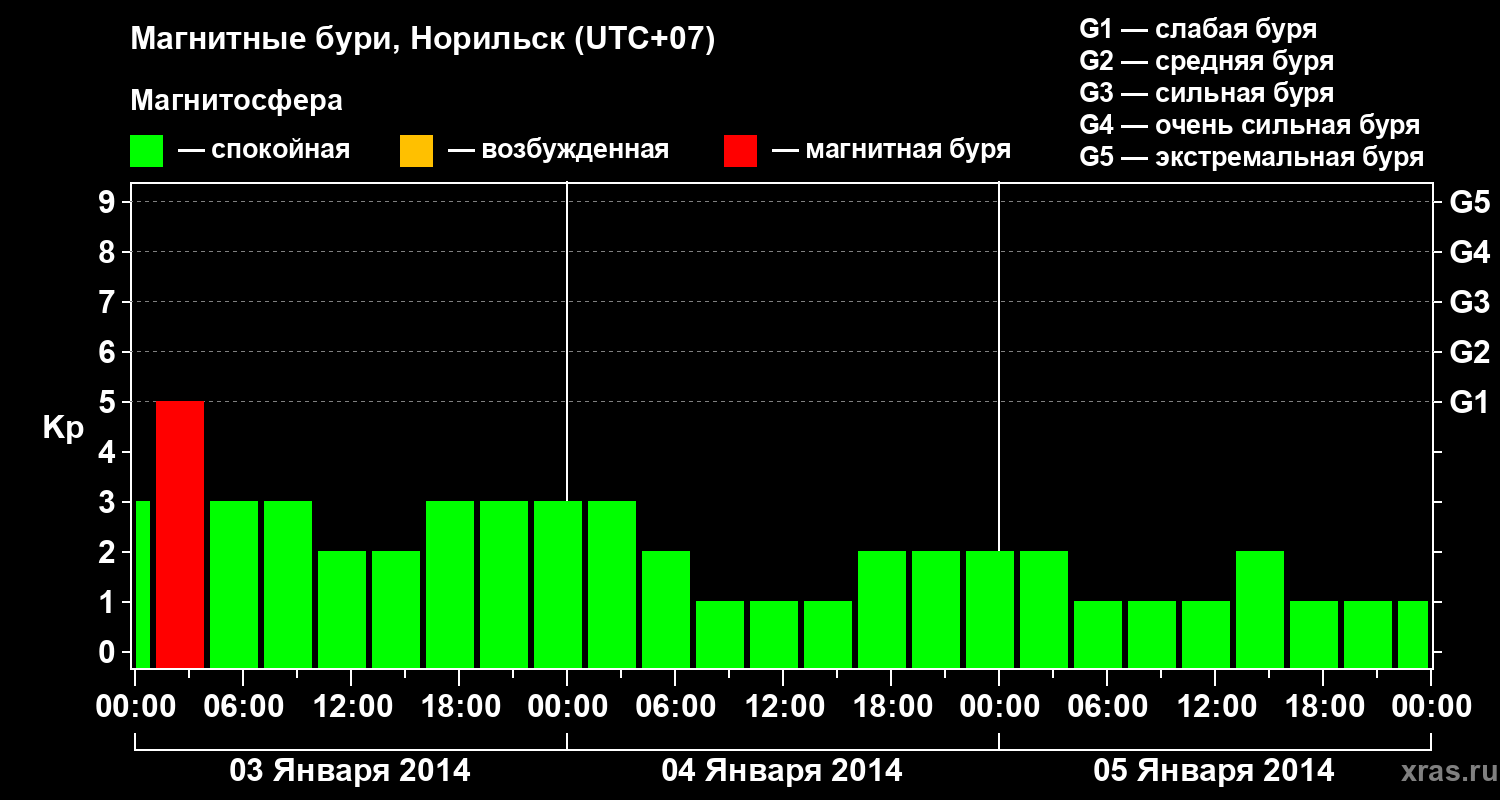Click the '12:00' label above 03 Января
The width and height of the screenshot is (1500, 800).
coord(351,707)
